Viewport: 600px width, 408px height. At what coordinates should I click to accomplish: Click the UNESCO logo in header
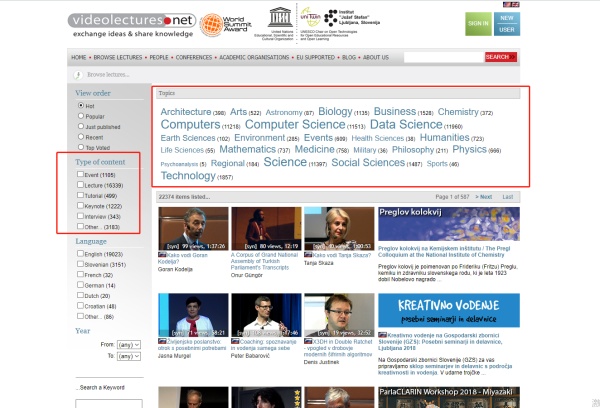click(275, 17)
